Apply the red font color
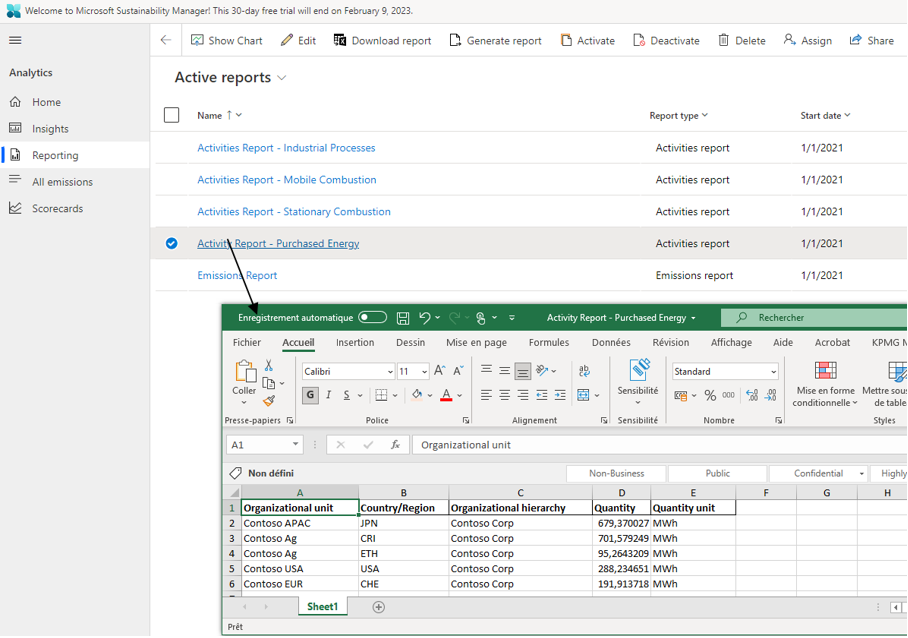 [x=446, y=395]
